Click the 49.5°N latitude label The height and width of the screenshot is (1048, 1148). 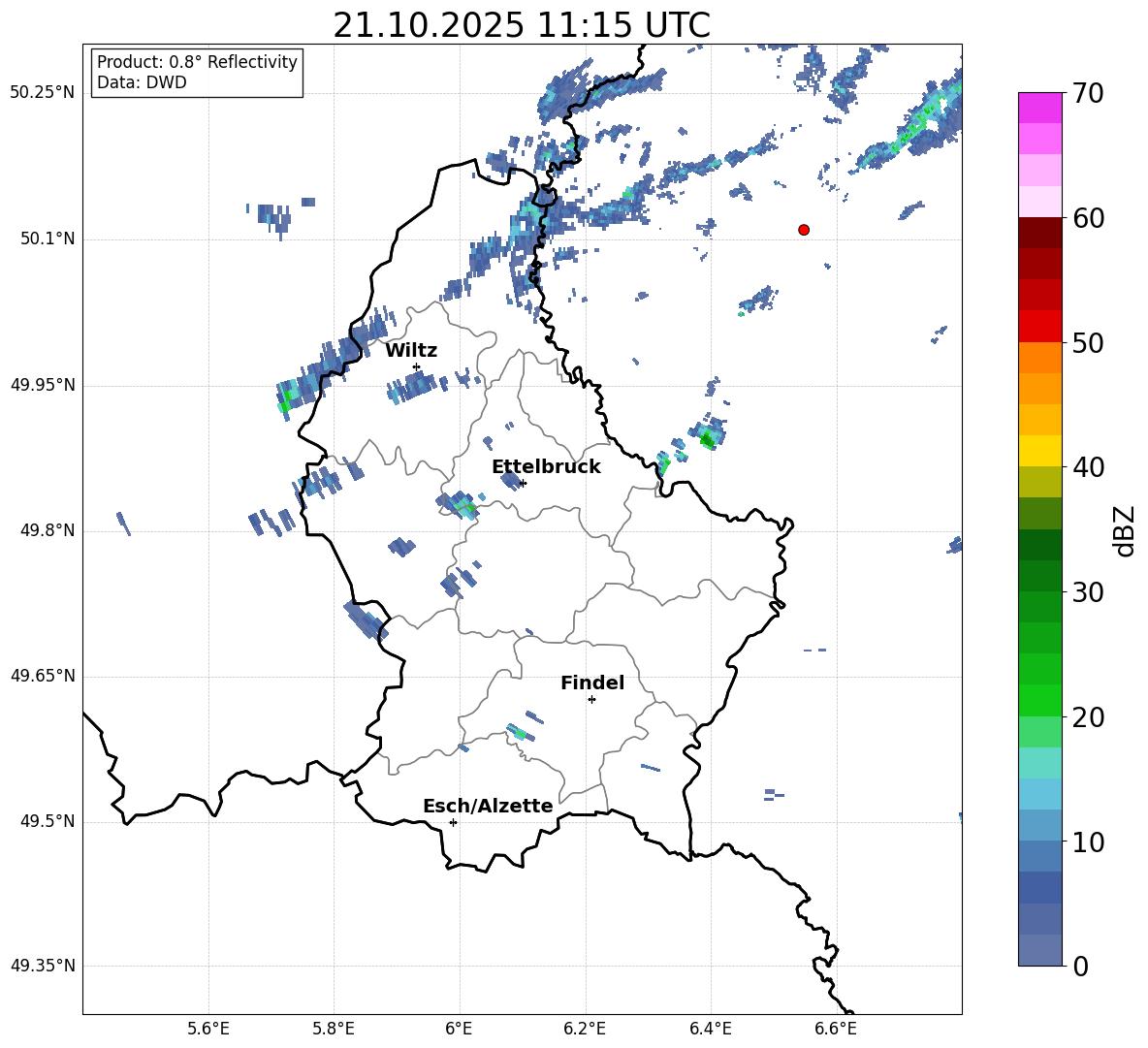[48, 821]
